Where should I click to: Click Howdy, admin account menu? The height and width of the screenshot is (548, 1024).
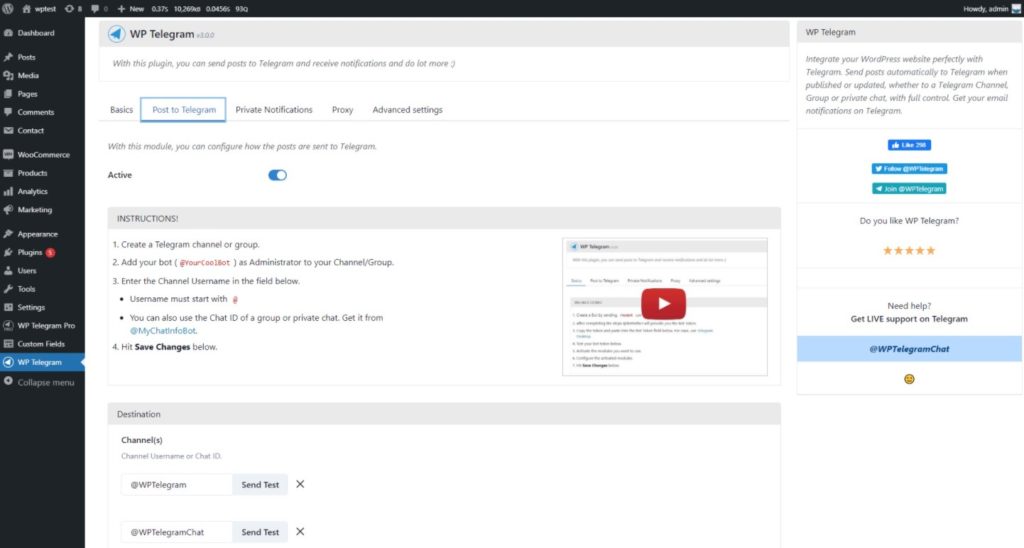(991, 8)
